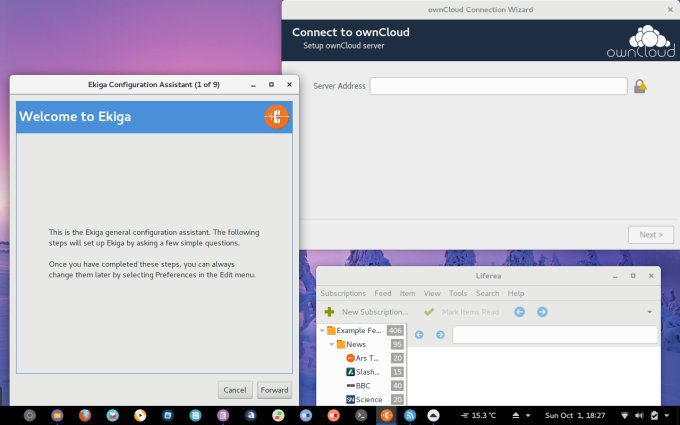This screenshot has height=425, width=680.
Task: Click the green plus New Subscription icon
Action: point(329,312)
